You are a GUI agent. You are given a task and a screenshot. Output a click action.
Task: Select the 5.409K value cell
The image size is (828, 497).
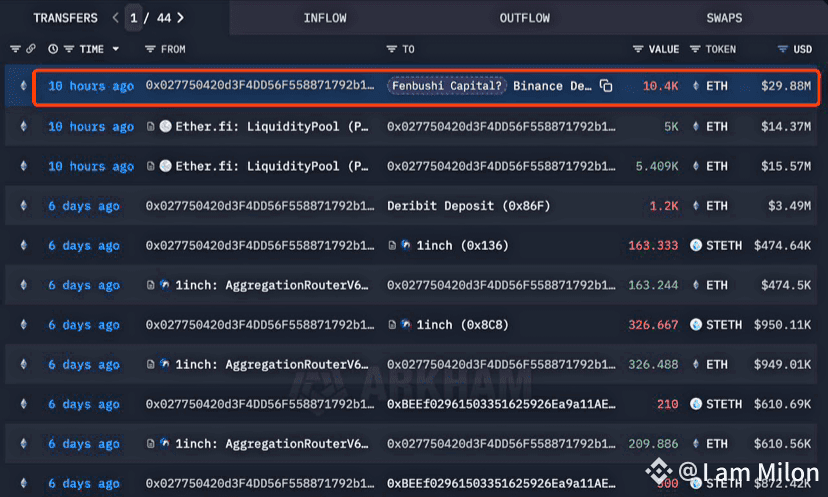[x=657, y=166]
